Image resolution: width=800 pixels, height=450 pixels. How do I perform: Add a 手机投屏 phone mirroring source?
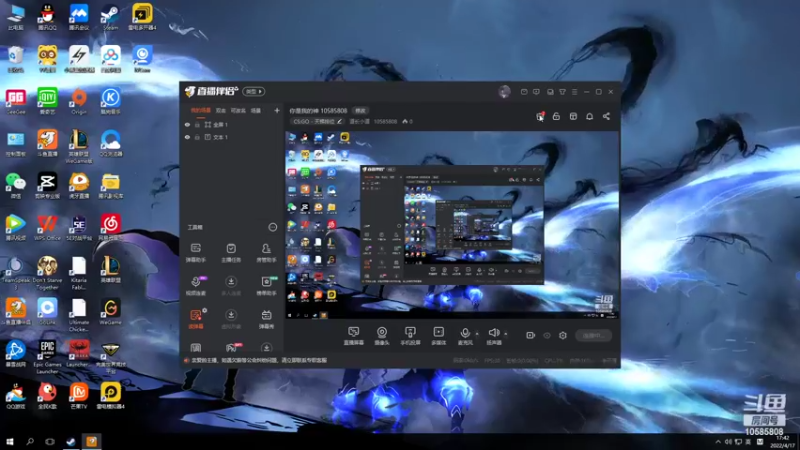410,336
